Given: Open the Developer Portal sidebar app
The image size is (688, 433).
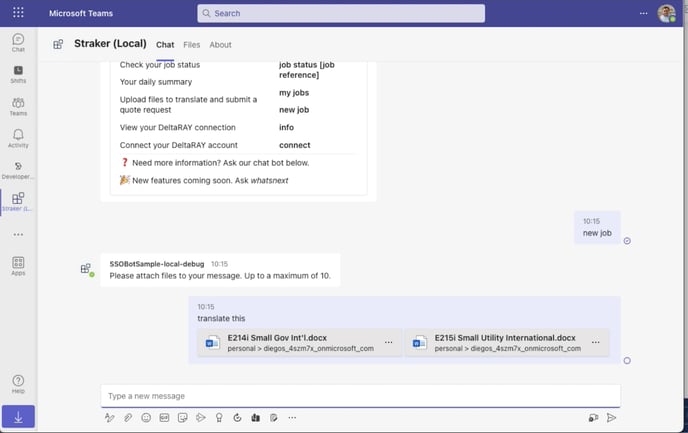Looking at the screenshot, I should coord(18,170).
